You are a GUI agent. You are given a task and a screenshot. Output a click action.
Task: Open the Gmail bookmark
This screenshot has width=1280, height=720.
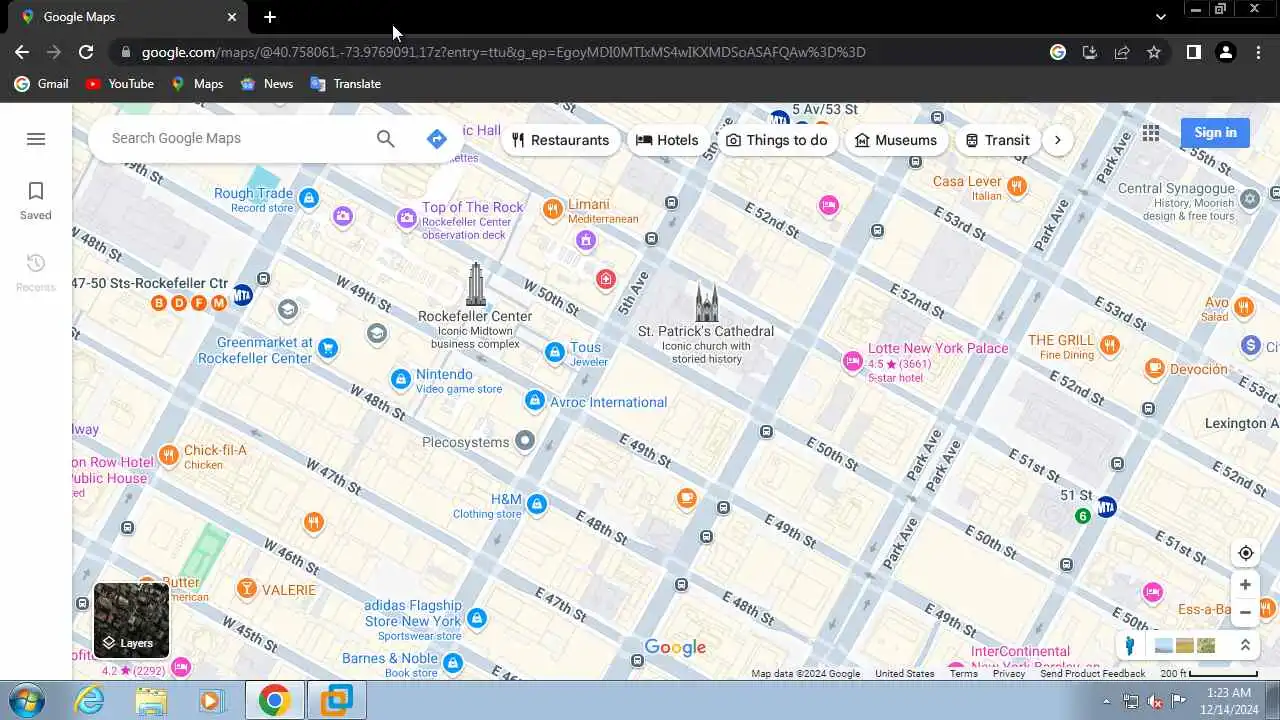click(x=42, y=84)
